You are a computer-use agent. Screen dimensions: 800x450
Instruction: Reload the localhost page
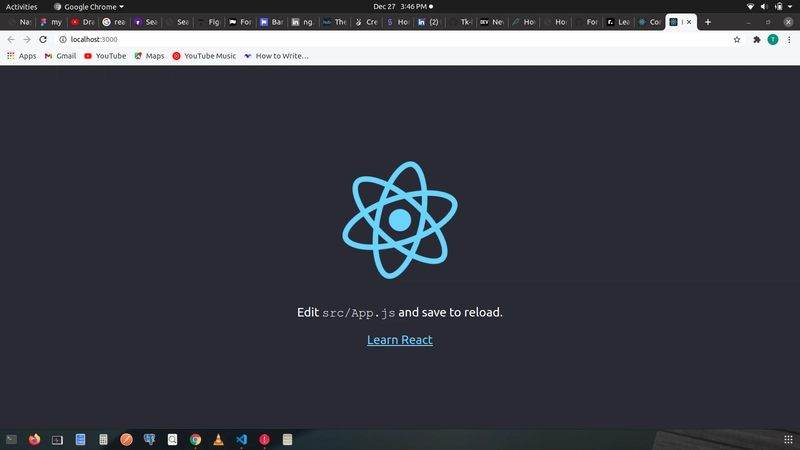click(x=43, y=39)
